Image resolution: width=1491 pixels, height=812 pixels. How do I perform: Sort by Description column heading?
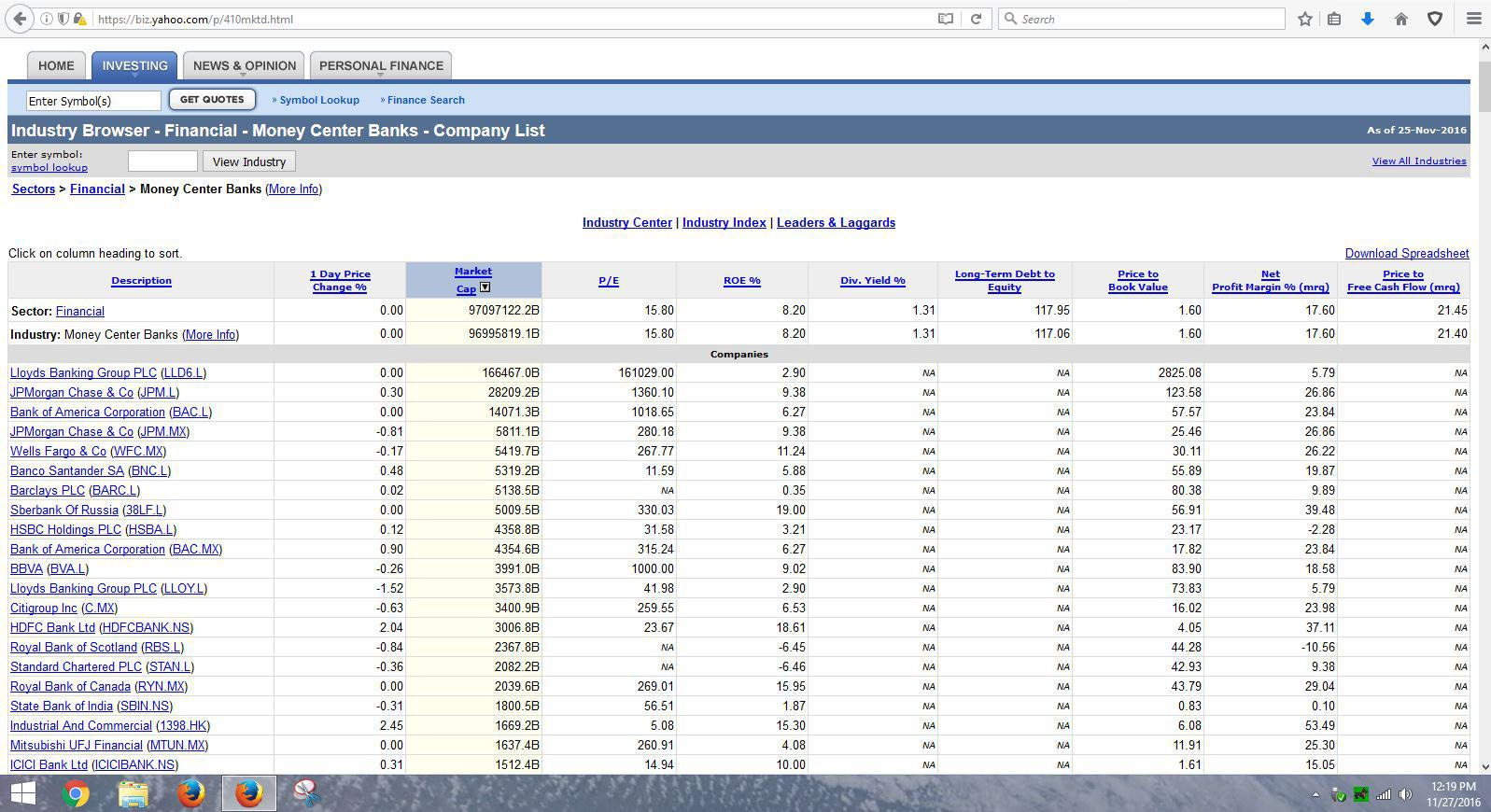pyautogui.click(x=141, y=280)
